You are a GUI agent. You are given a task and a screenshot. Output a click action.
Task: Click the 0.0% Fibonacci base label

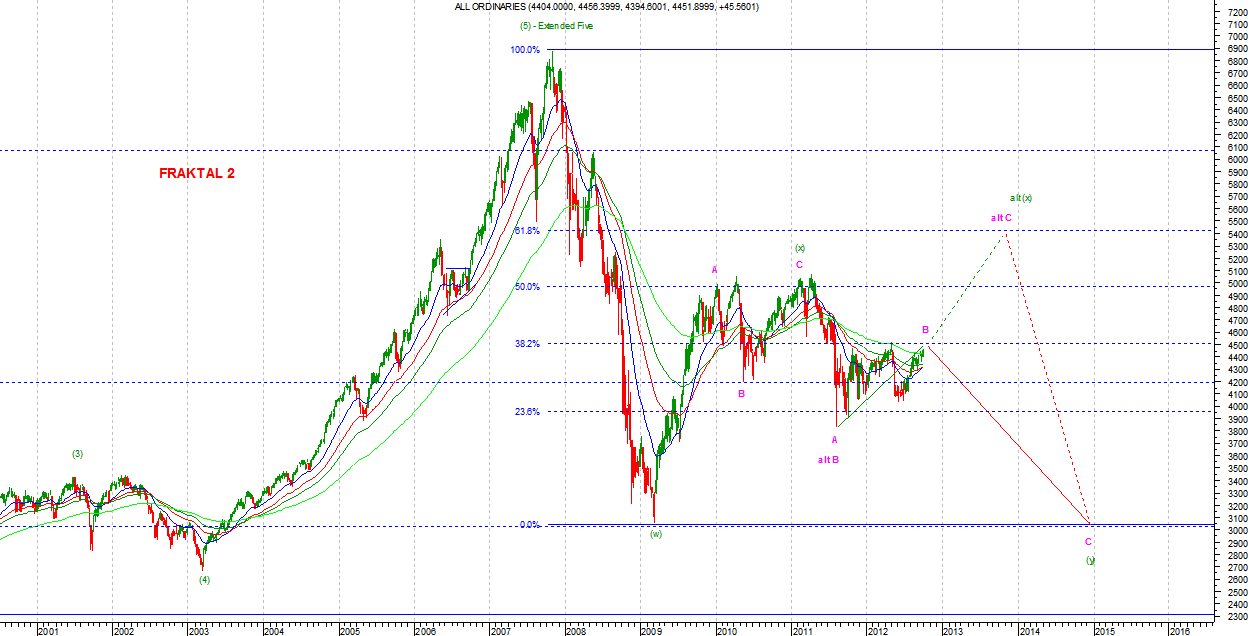point(529,524)
